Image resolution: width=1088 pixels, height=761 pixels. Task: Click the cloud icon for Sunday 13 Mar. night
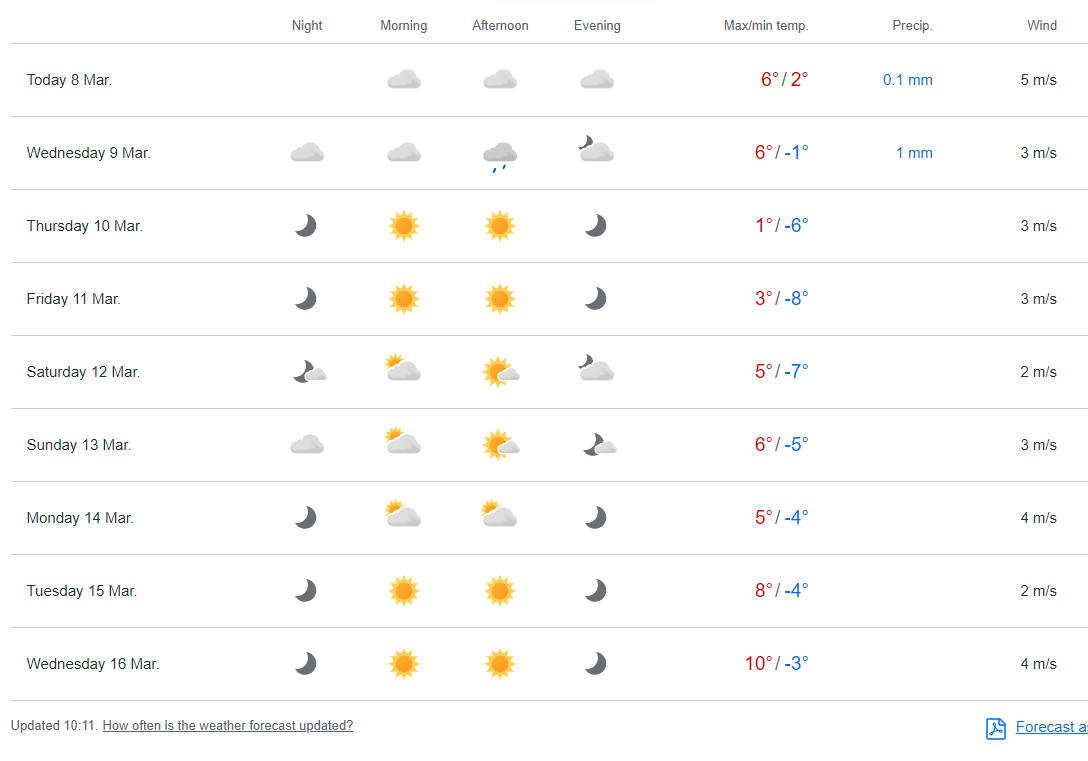[307, 445]
